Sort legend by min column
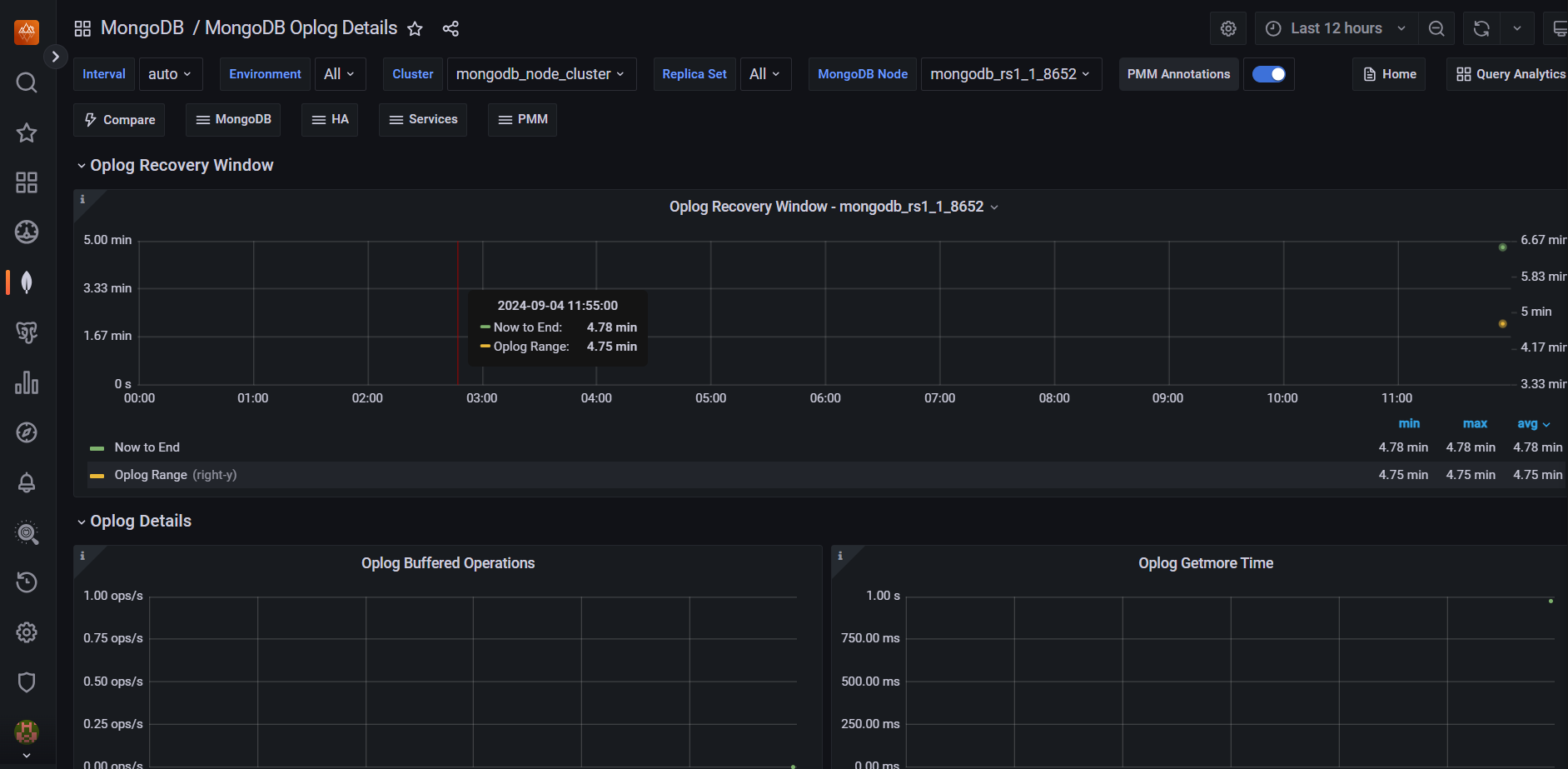This screenshot has height=769, width=1568. [x=1409, y=424]
